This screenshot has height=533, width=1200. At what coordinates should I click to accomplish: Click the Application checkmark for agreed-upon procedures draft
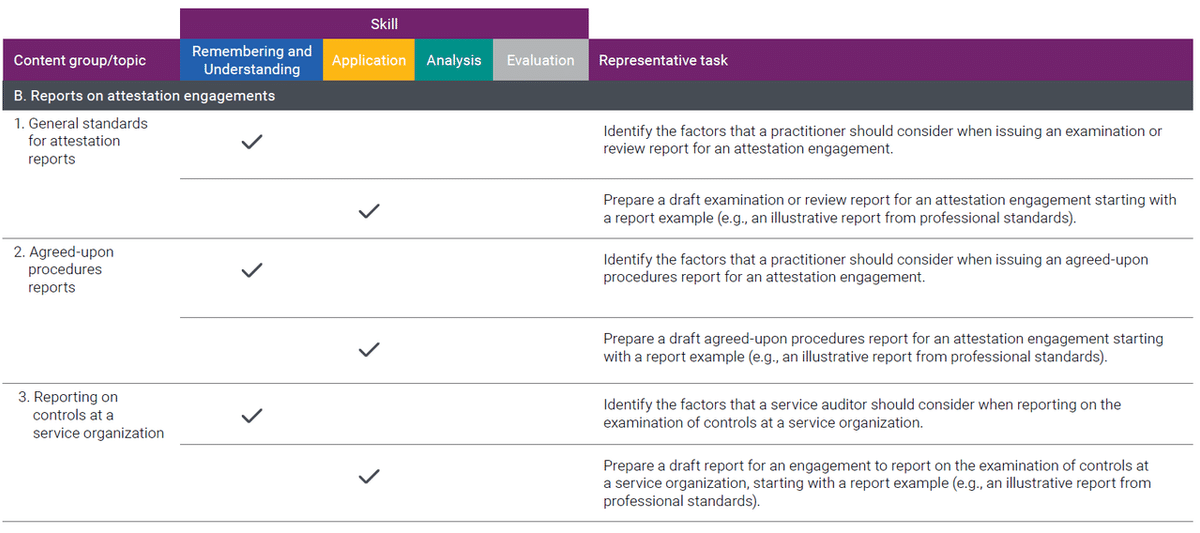[369, 349]
